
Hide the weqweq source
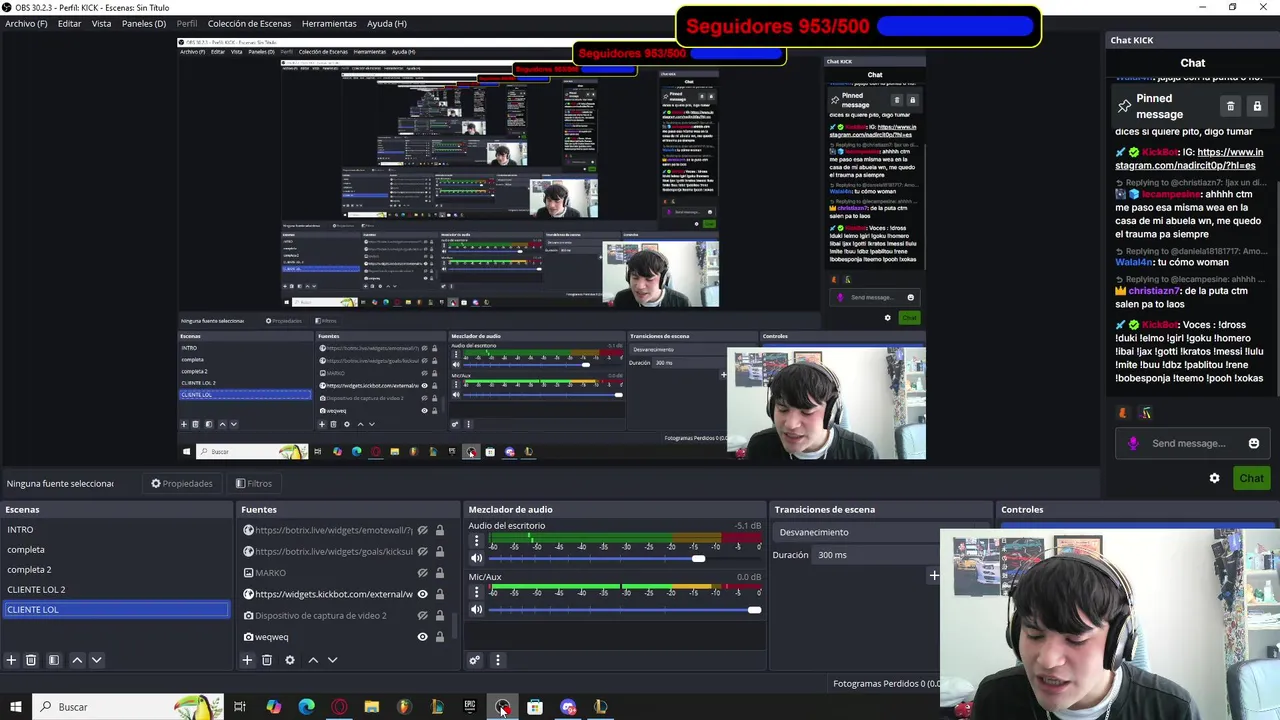422,637
